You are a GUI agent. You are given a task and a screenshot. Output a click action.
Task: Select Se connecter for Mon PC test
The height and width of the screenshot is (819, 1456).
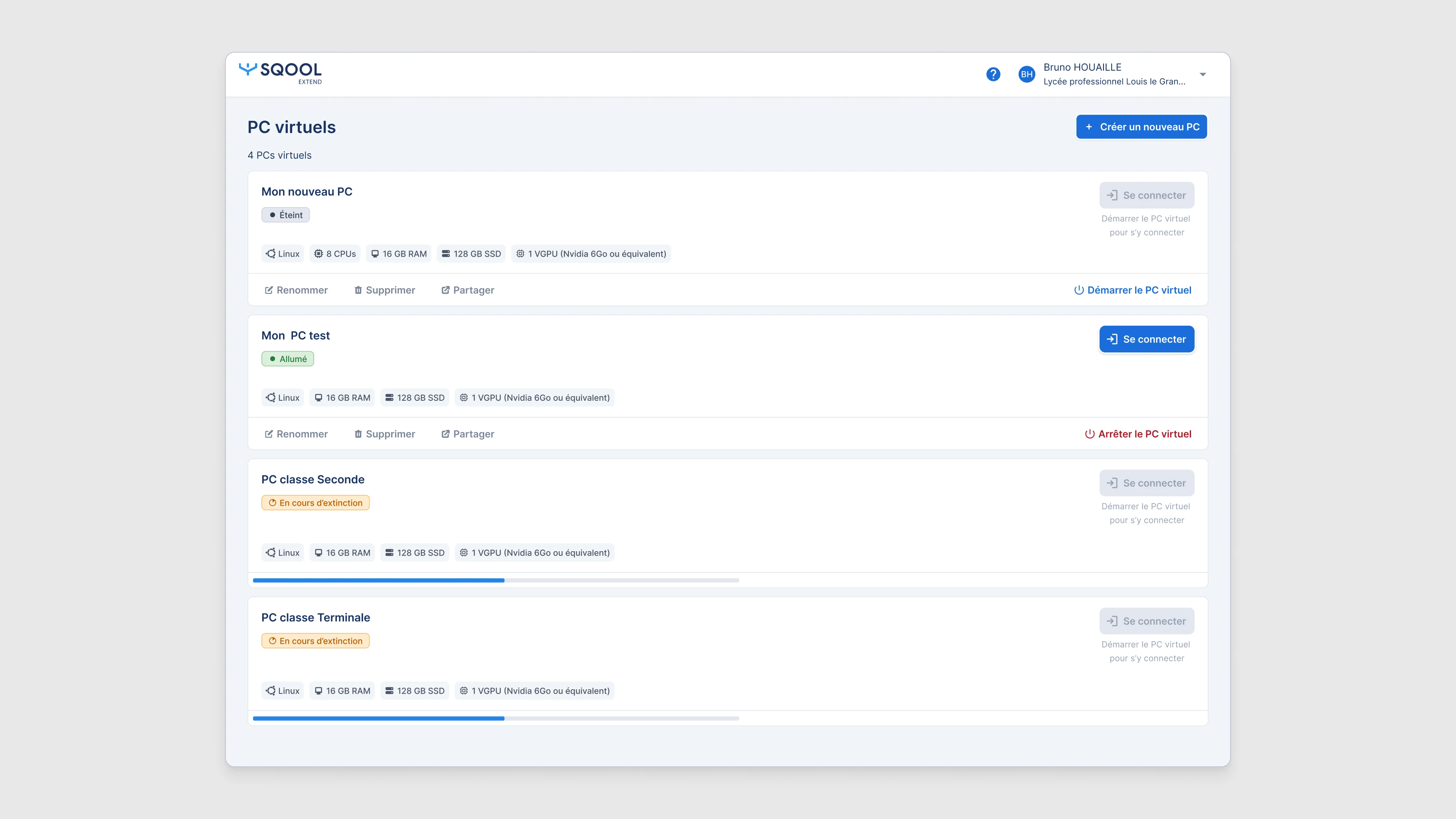[x=1146, y=338]
